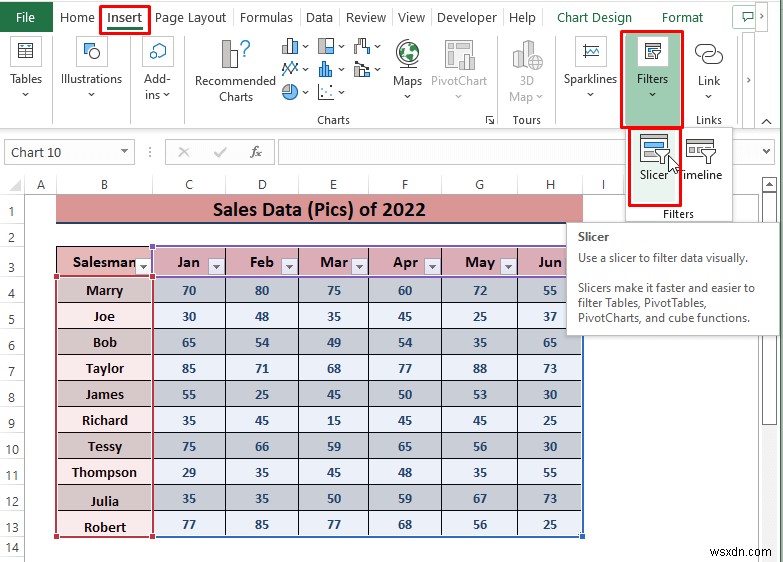This screenshot has width=783, height=562.
Task: Open the Apr column filter dropdown
Action: tap(432, 267)
